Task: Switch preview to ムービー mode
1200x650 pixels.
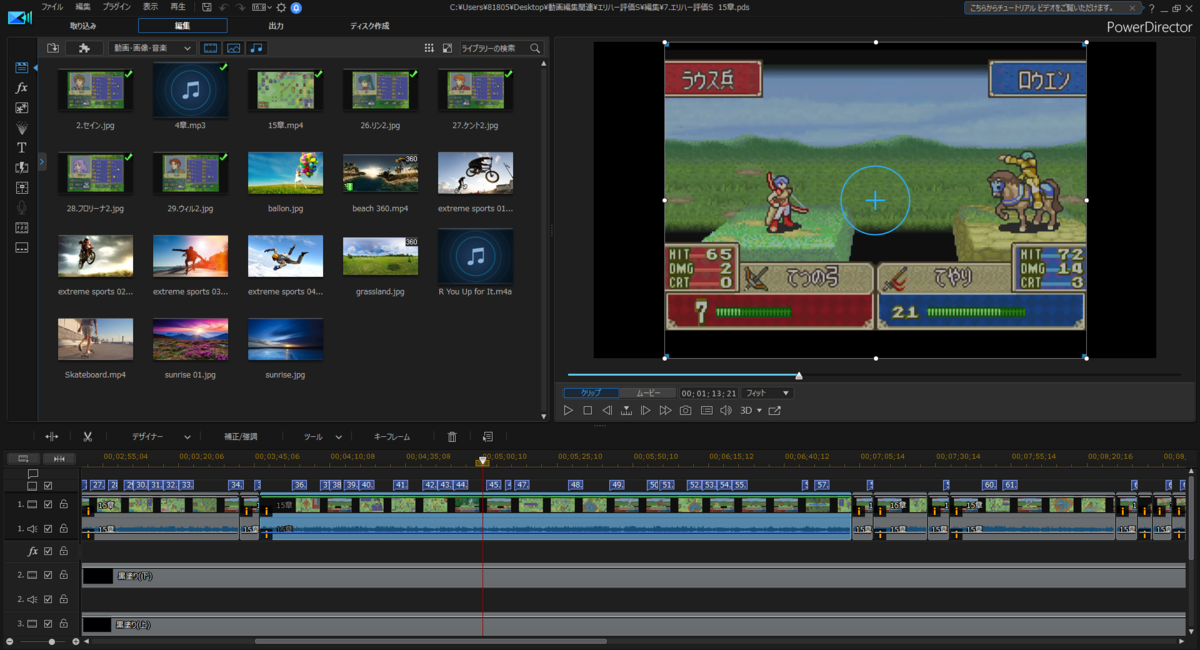Action: [x=648, y=393]
